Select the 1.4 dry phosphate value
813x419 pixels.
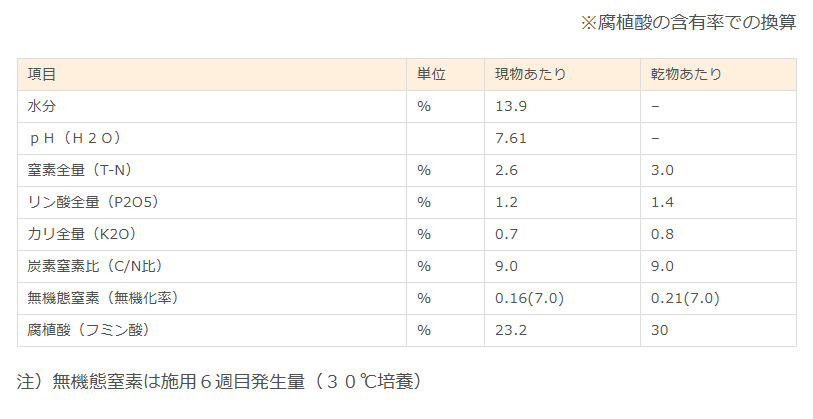(x=662, y=202)
